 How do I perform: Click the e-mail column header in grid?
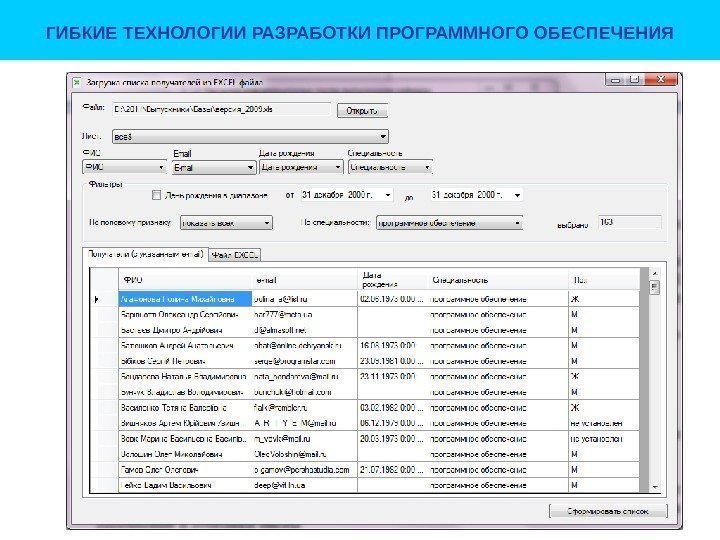[304, 280]
